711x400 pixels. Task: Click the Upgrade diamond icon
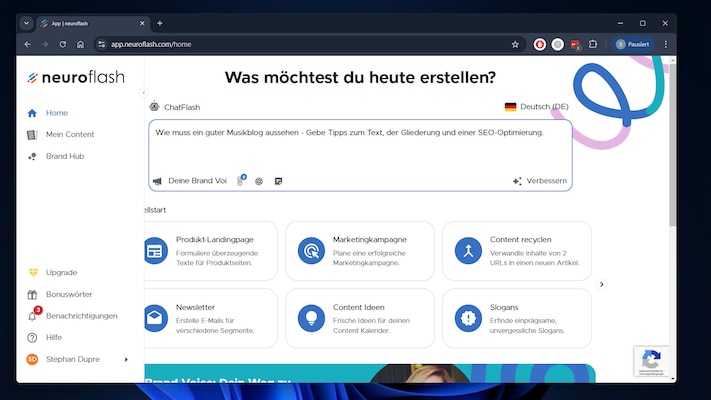[33, 273]
